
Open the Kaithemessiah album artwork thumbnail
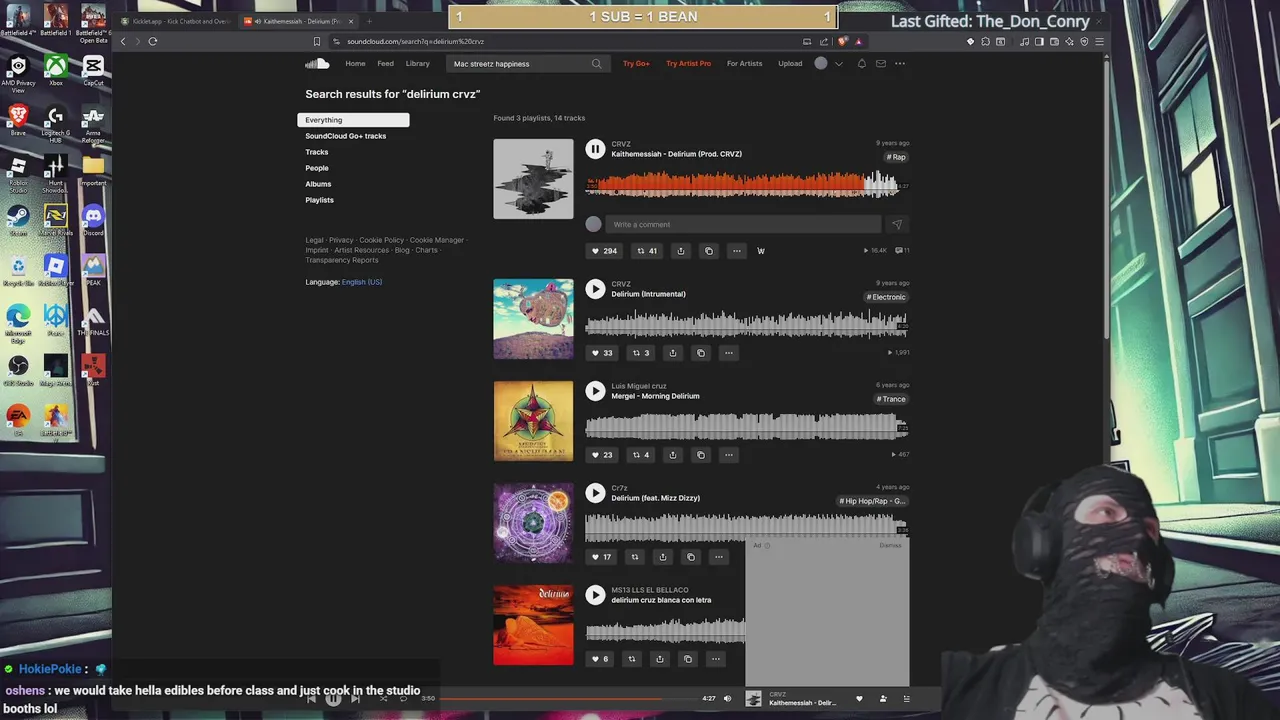coord(533,179)
